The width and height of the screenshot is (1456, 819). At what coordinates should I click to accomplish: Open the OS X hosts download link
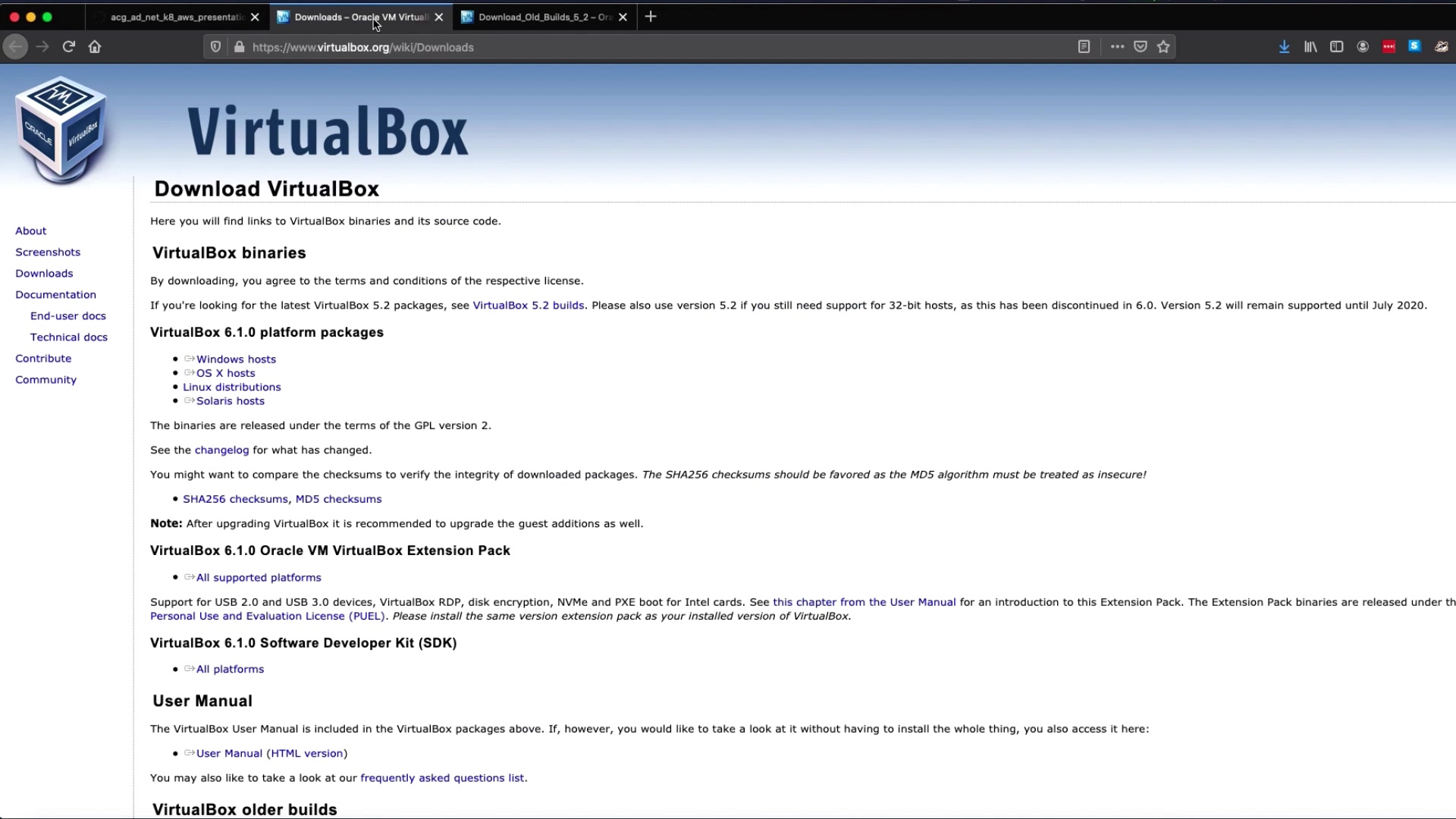tap(225, 373)
